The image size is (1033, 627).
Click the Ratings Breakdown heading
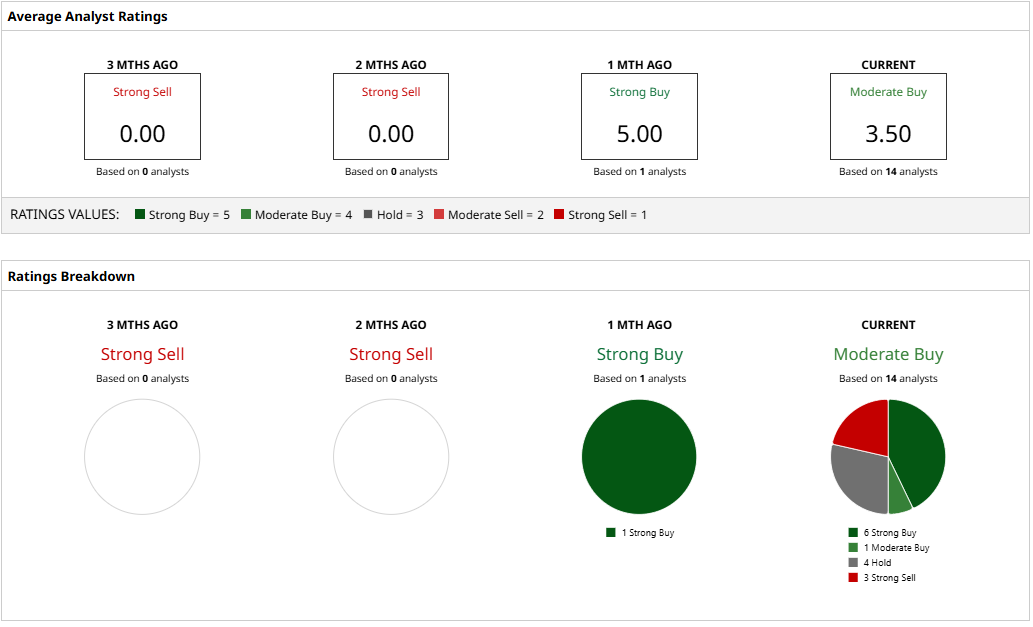point(71,277)
